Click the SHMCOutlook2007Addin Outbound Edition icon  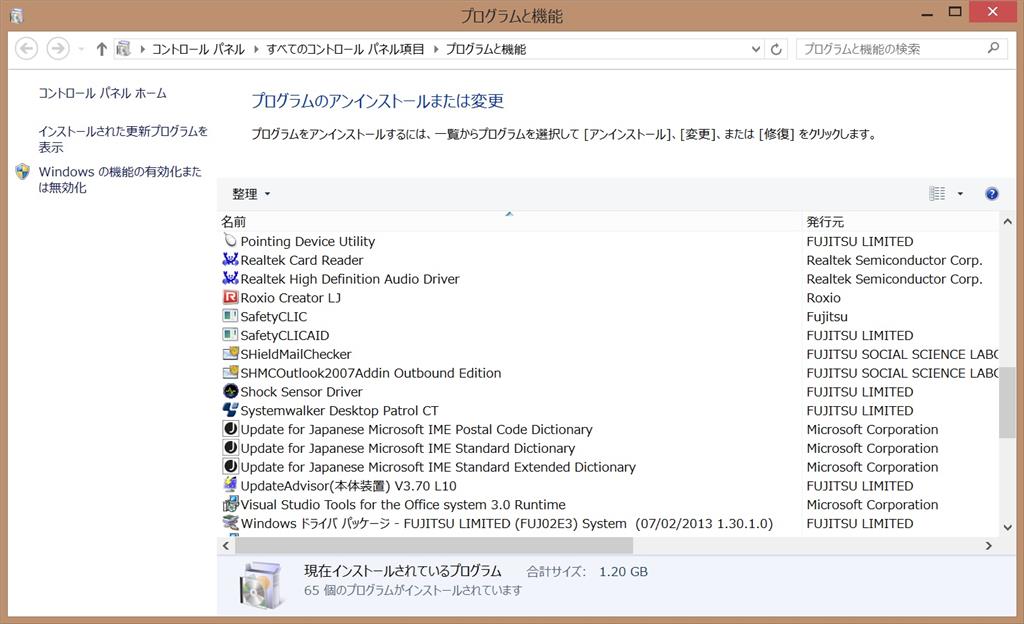click(x=230, y=373)
